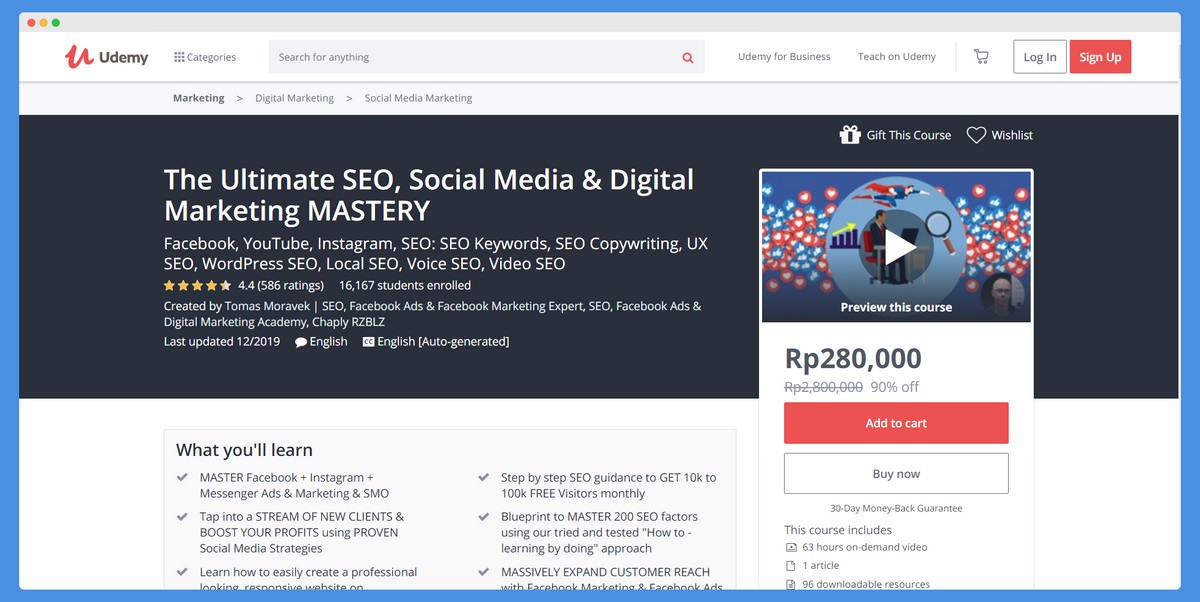Click the Add to cart button
Viewport: 1200px width, 602px height.
pos(896,423)
